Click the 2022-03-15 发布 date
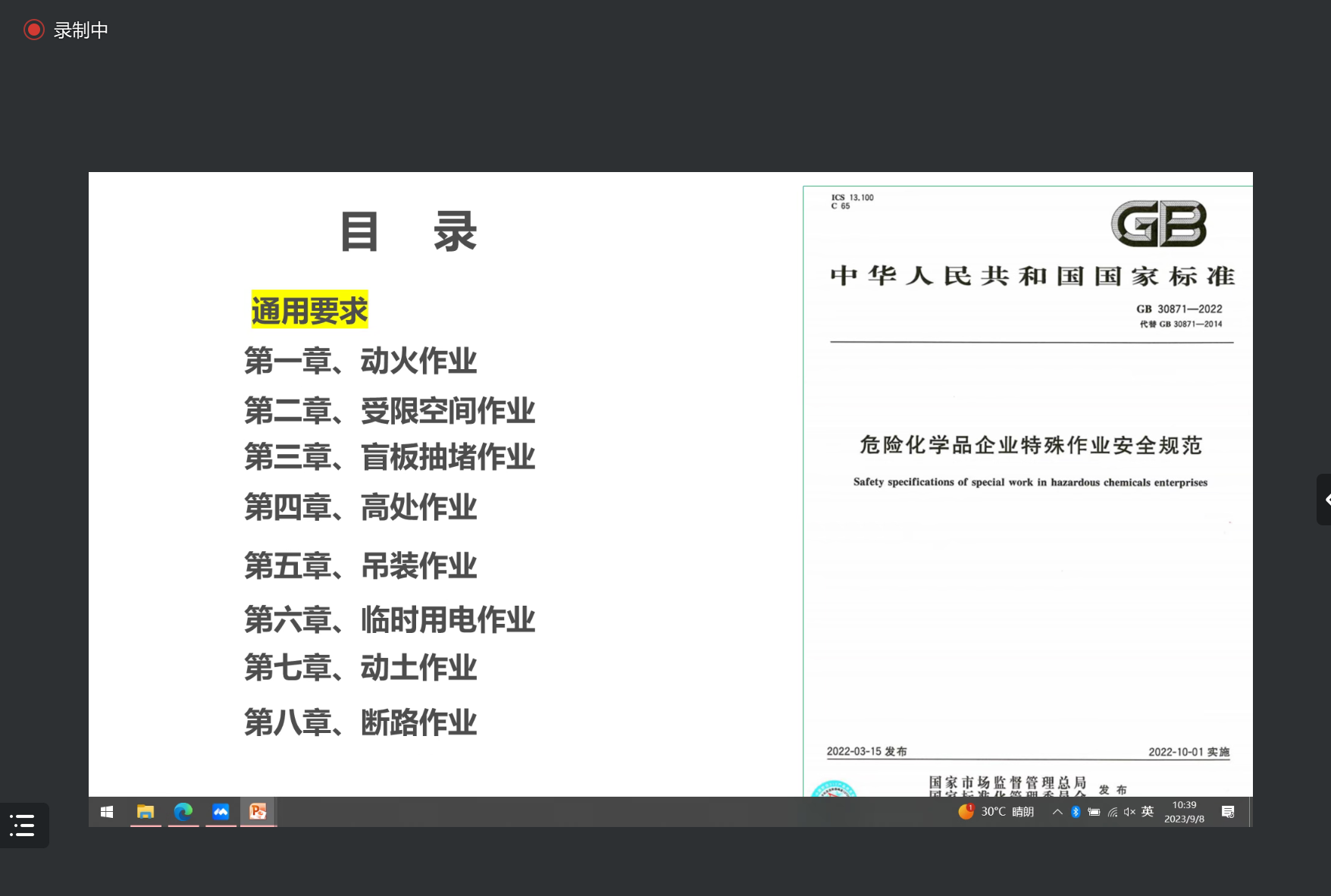 [x=866, y=751]
